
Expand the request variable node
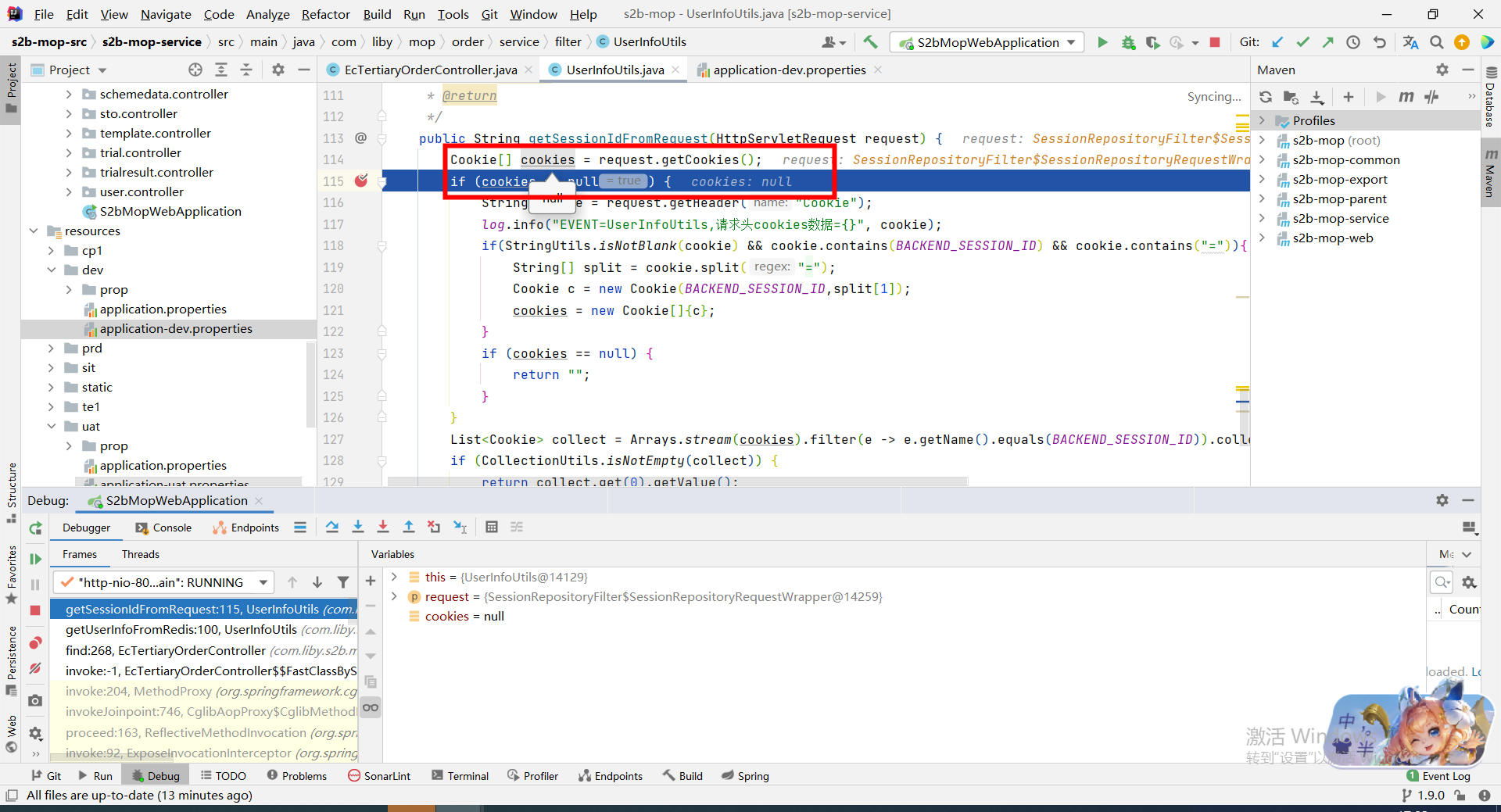point(393,596)
